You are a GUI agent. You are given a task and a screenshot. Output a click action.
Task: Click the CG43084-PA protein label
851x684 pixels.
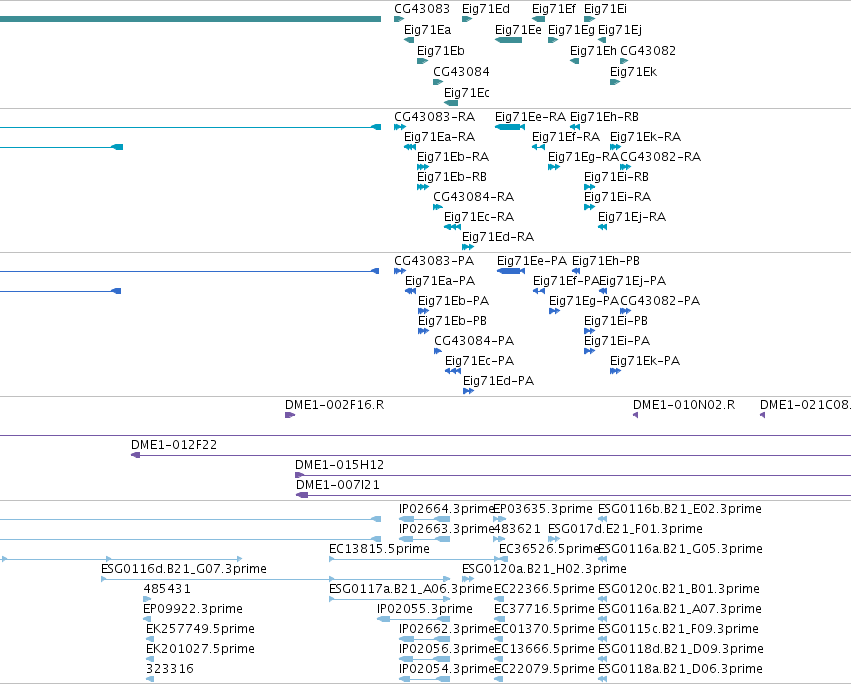pyautogui.click(x=474, y=341)
